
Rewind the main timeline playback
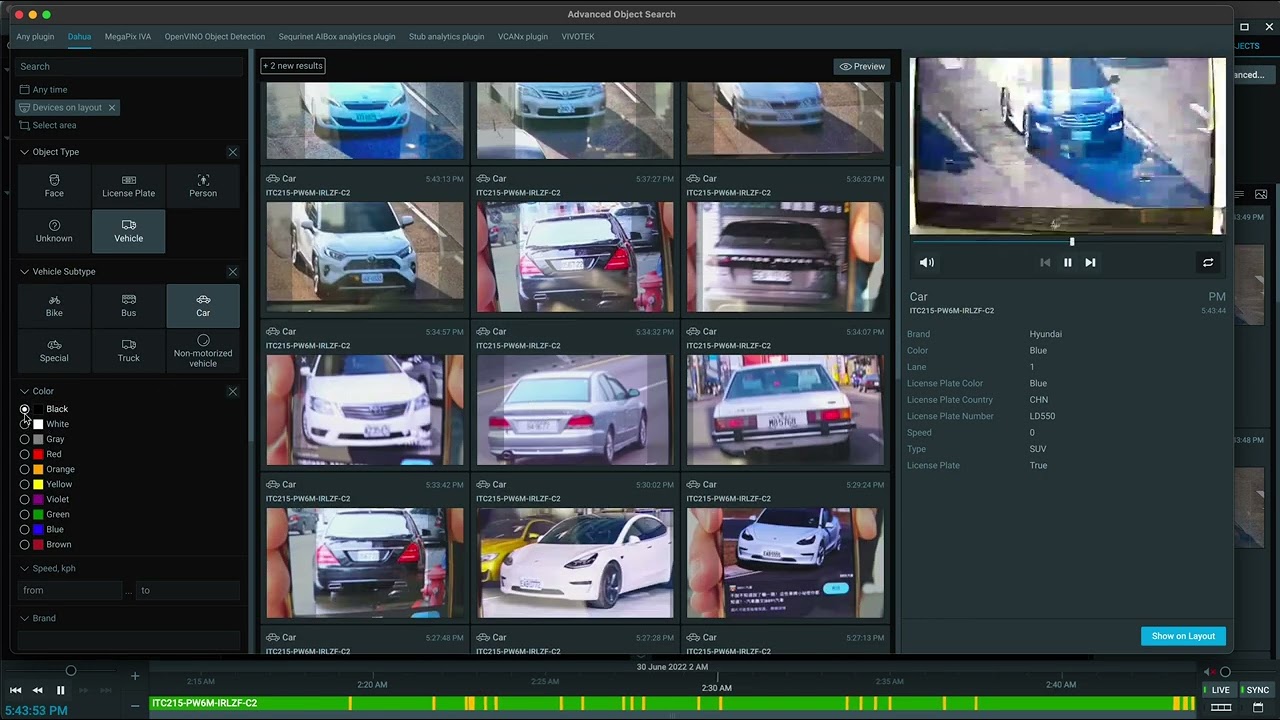point(37,690)
